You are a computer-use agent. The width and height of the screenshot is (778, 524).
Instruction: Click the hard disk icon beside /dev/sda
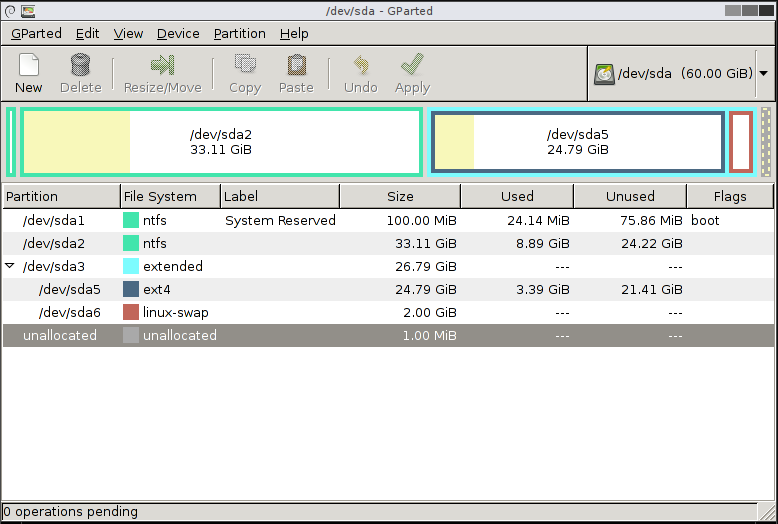tap(604, 74)
